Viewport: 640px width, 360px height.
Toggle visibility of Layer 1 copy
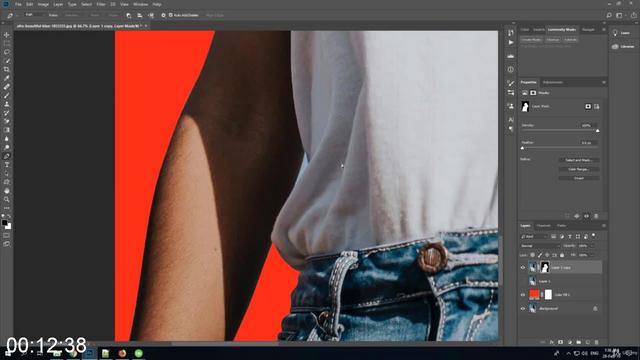point(523,268)
